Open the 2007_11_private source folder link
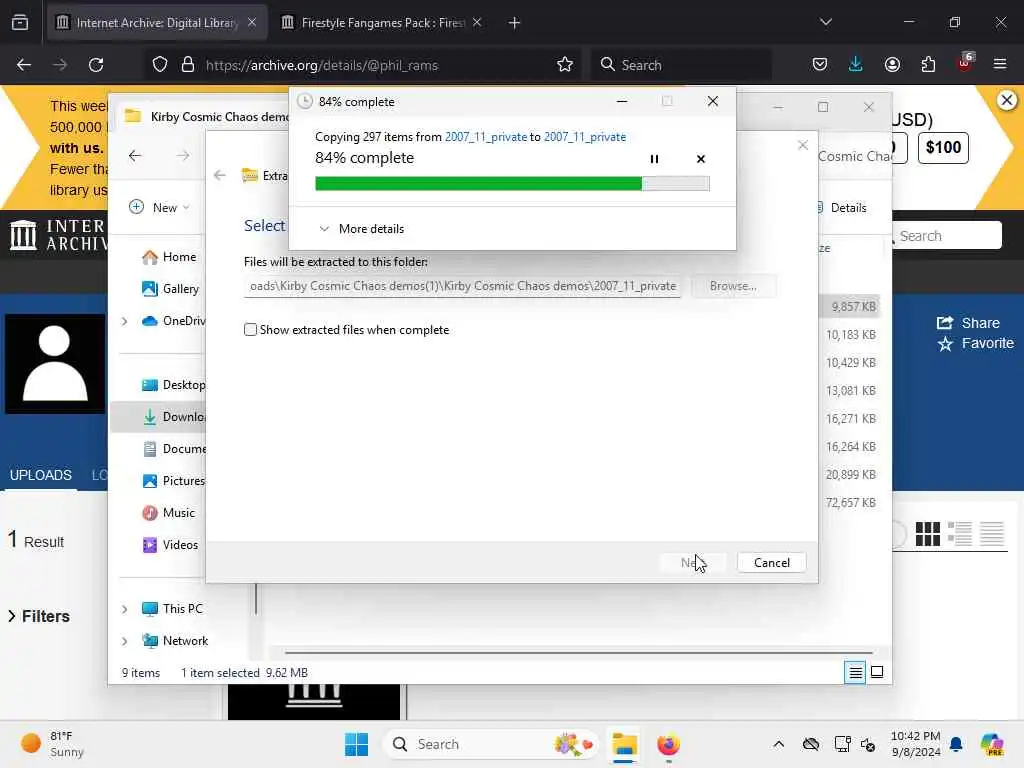Viewport: 1024px width, 768px height. (485, 136)
